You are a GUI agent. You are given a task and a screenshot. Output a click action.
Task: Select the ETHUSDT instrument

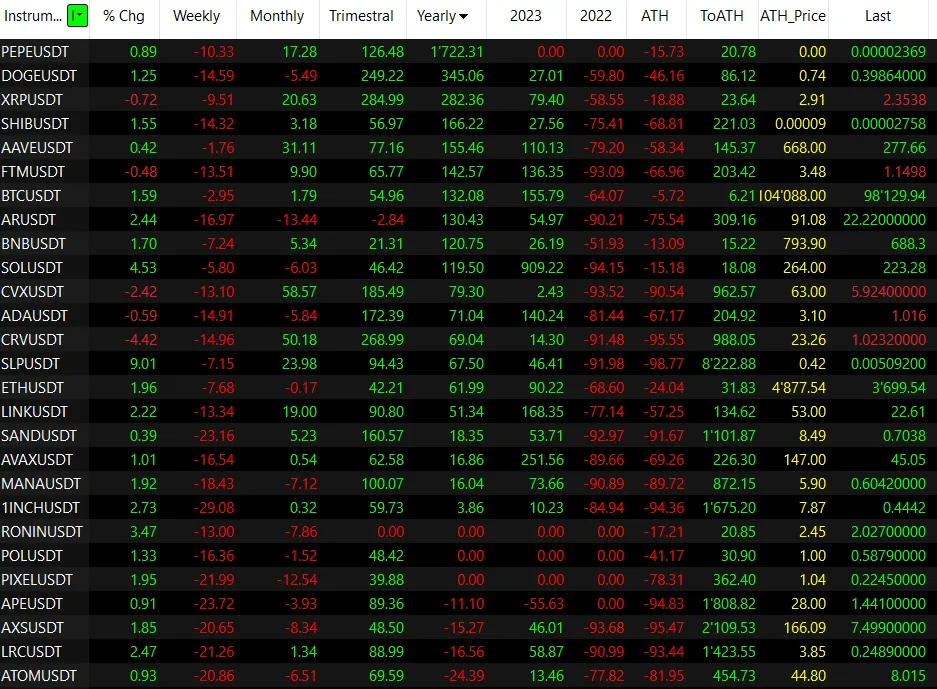click(x=32, y=388)
